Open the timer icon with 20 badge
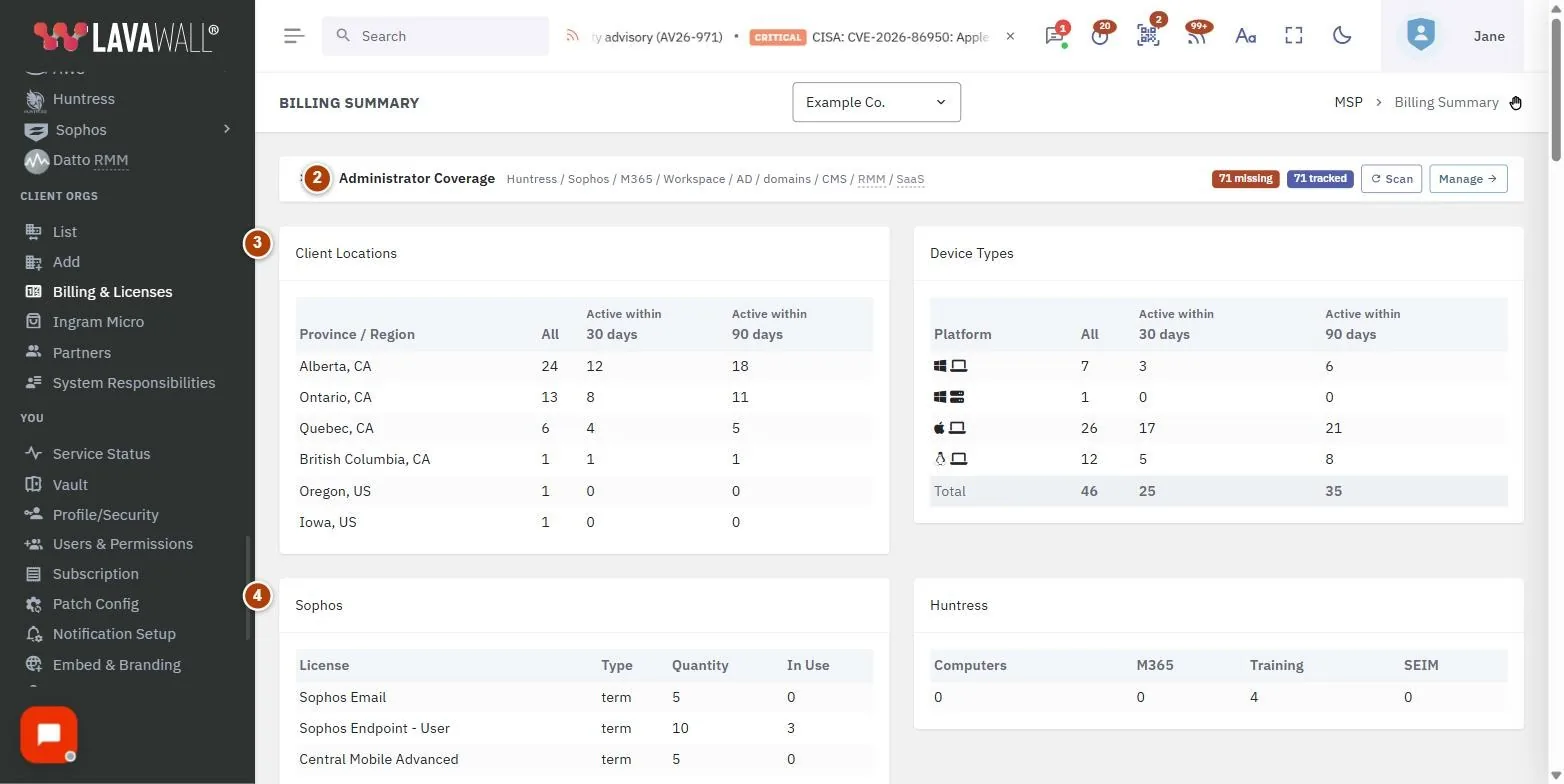This screenshot has height=784, width=1564. [x=1100, y=36]
